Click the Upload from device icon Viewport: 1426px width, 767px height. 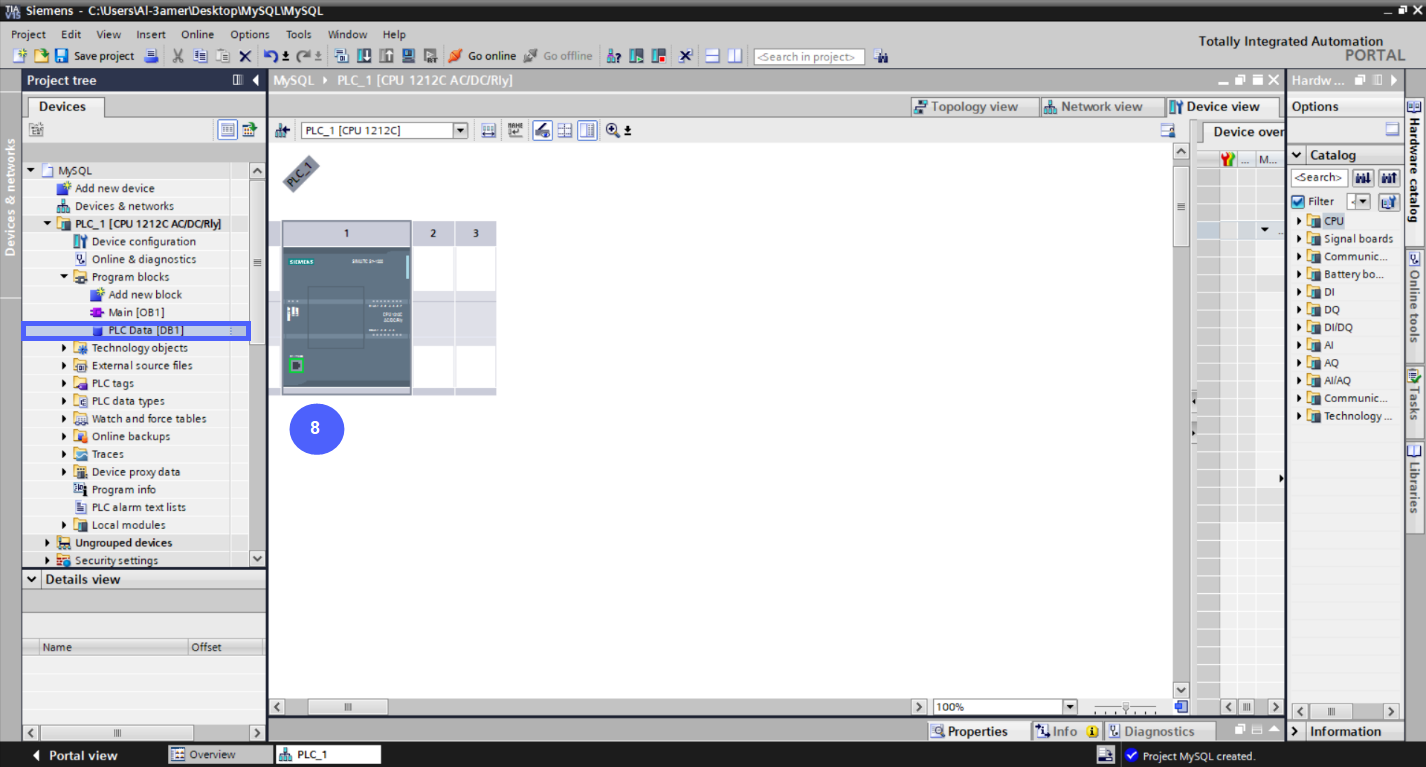pos(386,56)
